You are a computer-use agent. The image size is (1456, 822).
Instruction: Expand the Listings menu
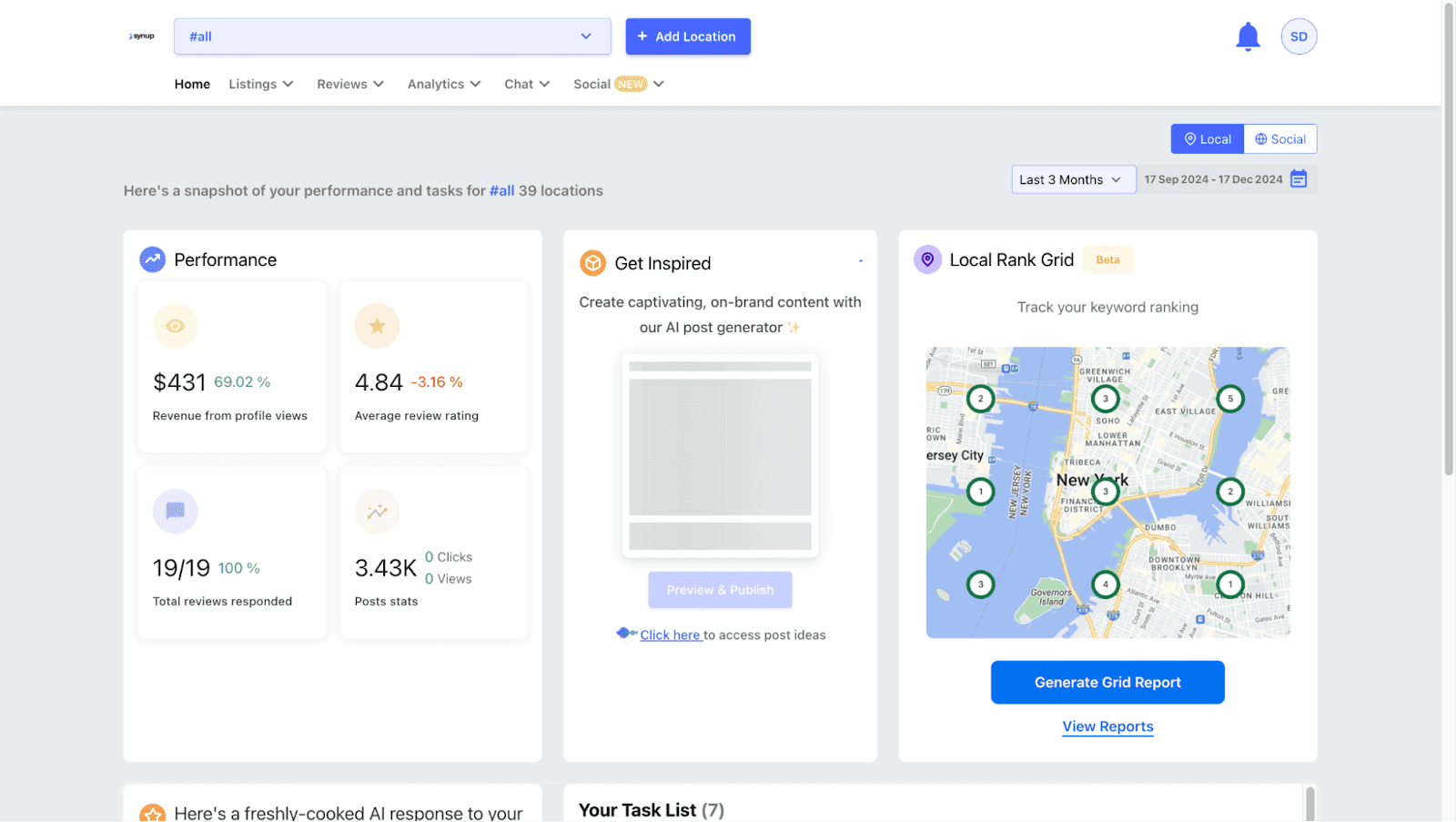pyautogui.click(x=261, y=84)
